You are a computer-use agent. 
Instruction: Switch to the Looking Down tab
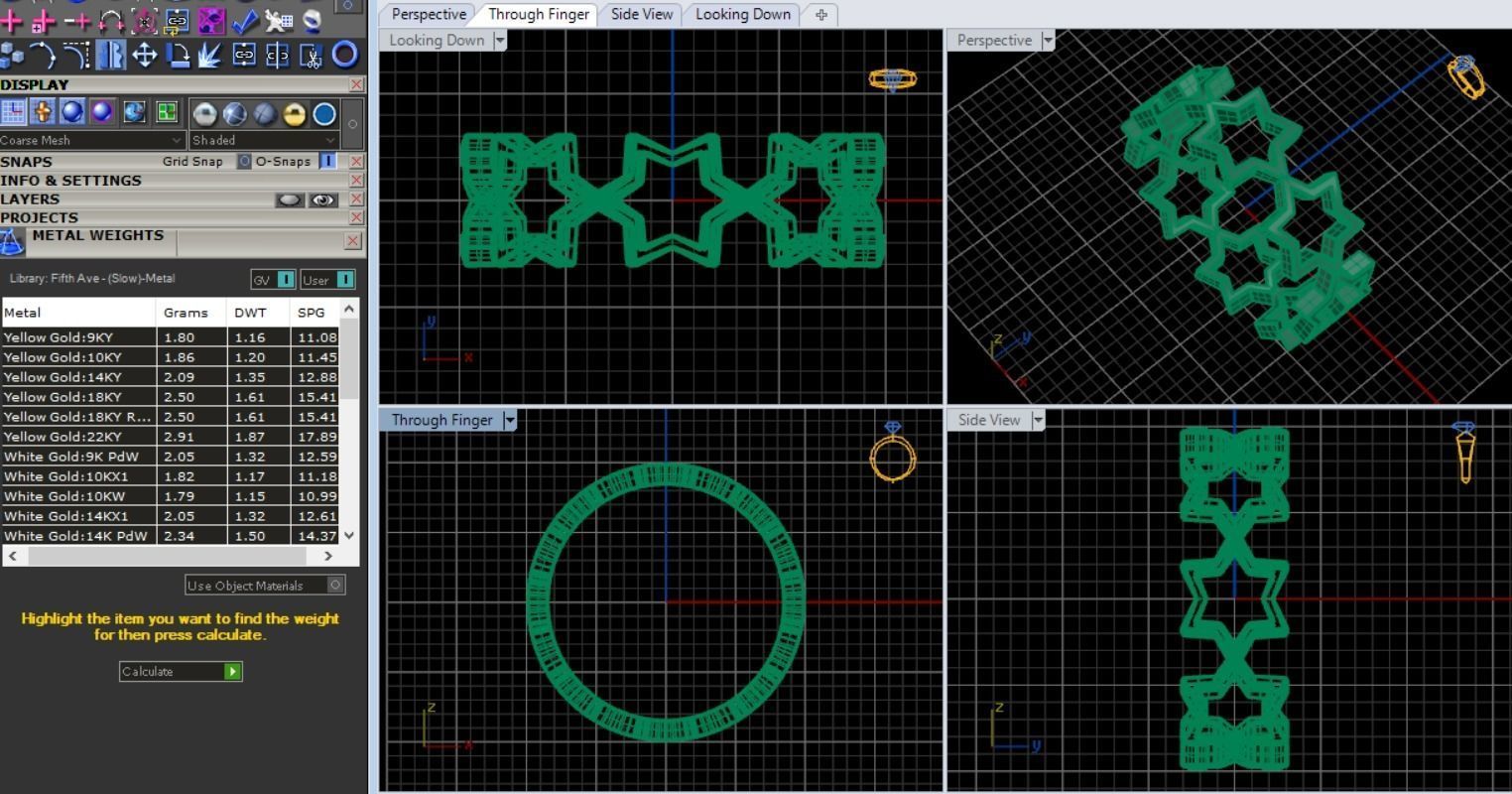[743, 14]
